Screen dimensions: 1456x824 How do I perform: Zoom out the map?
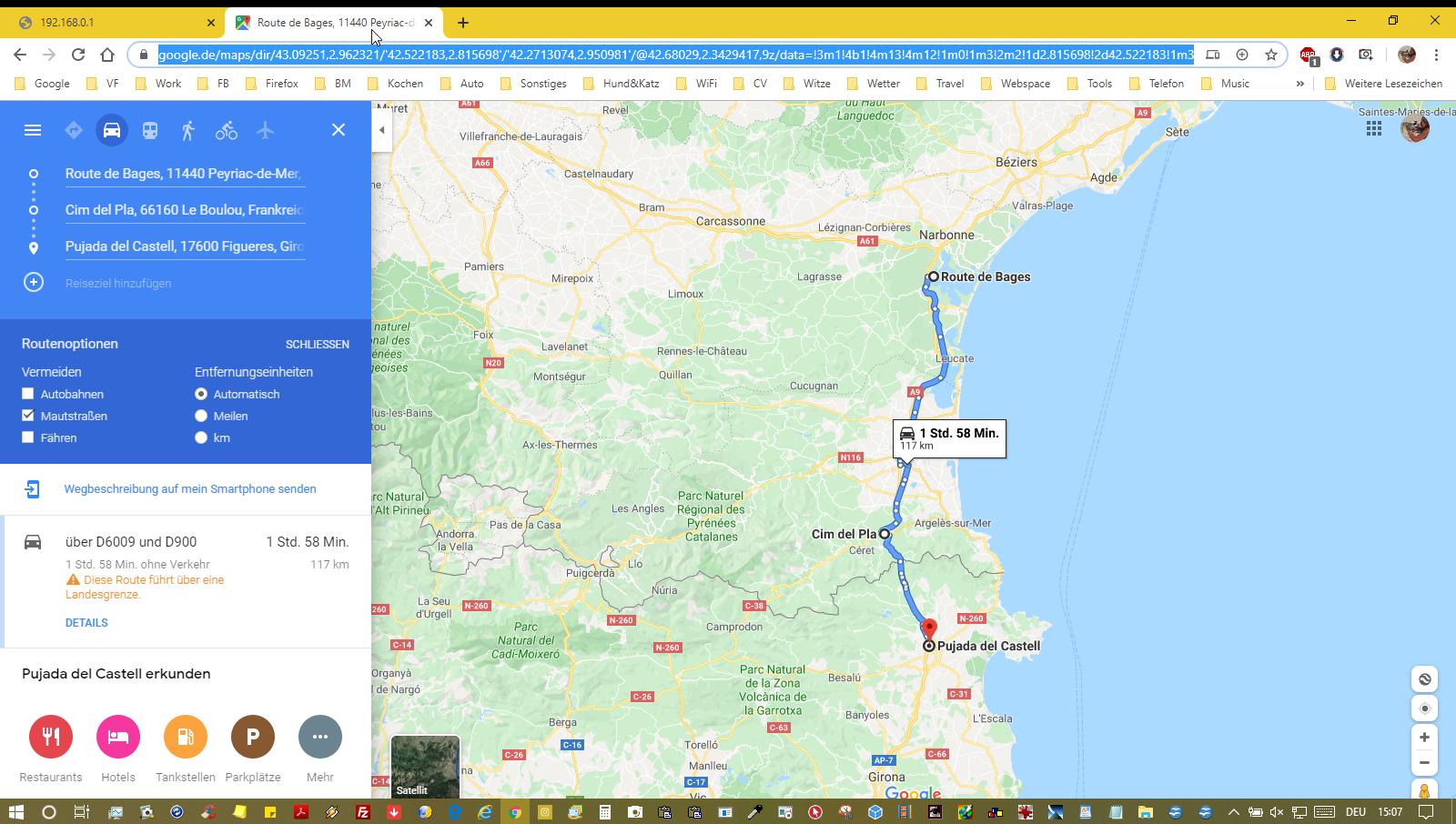tap(1424, 763)
